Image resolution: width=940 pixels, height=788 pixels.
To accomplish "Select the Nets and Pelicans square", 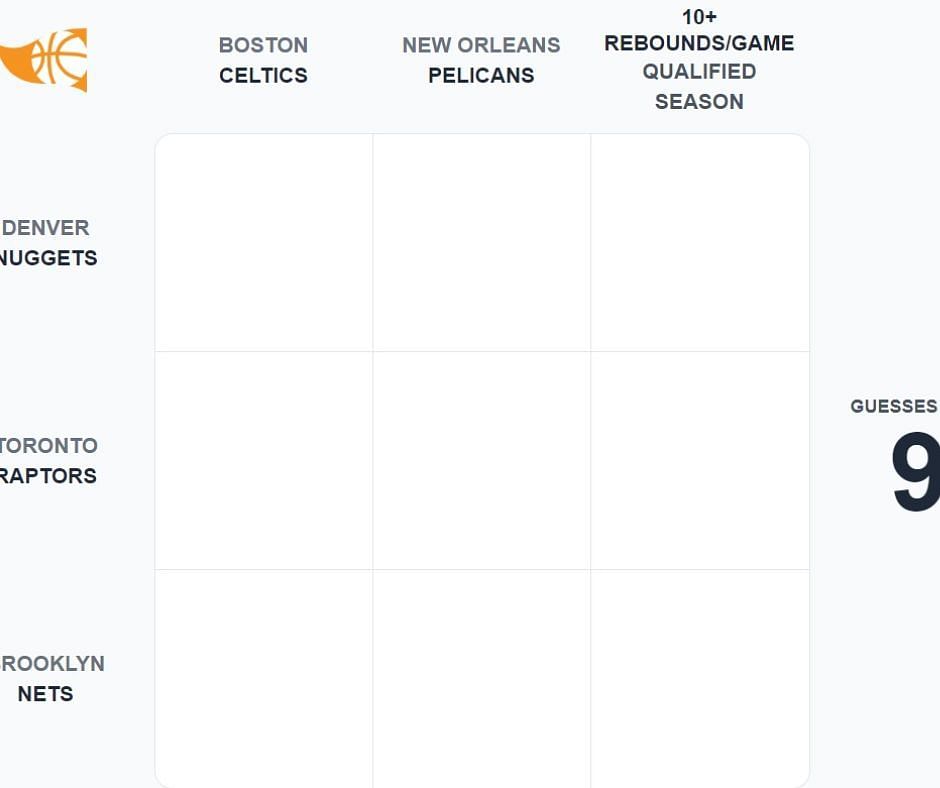I will 482,678.
